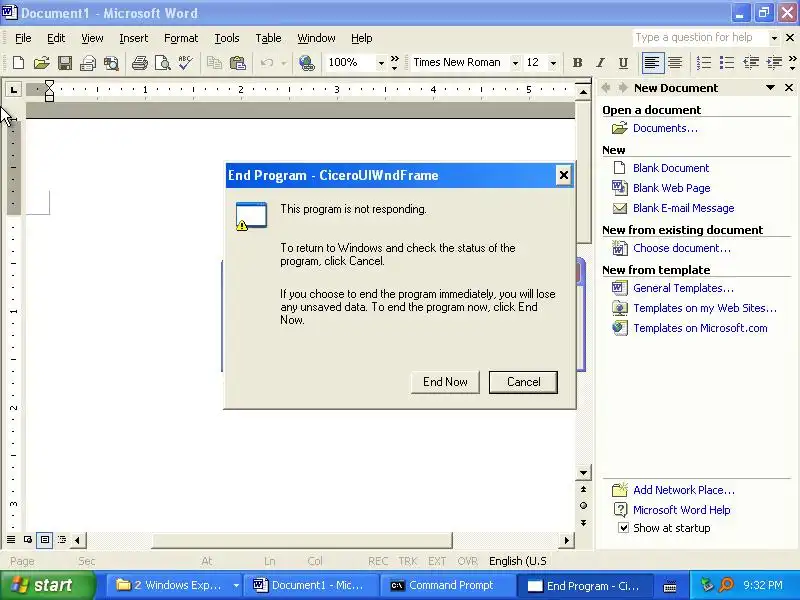Click vertical scrollbar down arrow

click(583, 472)
